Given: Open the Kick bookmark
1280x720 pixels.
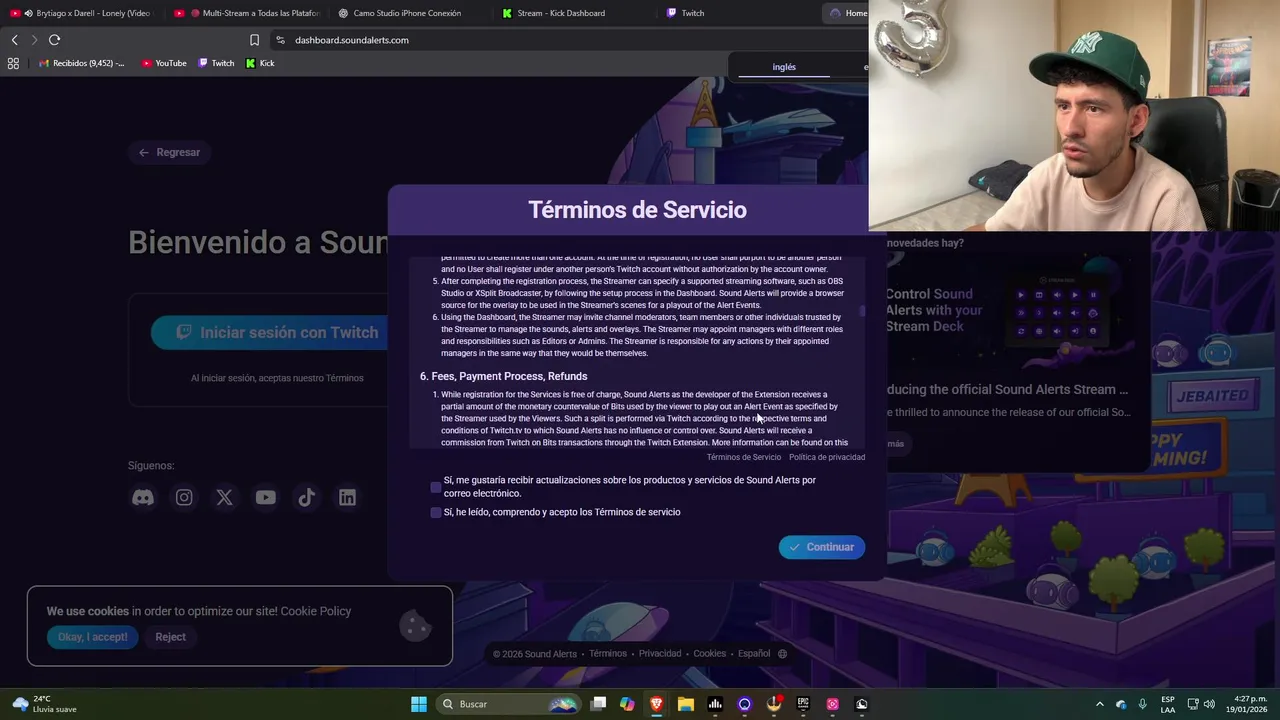Looking at the screenshot, I should [x=260, y=63].
